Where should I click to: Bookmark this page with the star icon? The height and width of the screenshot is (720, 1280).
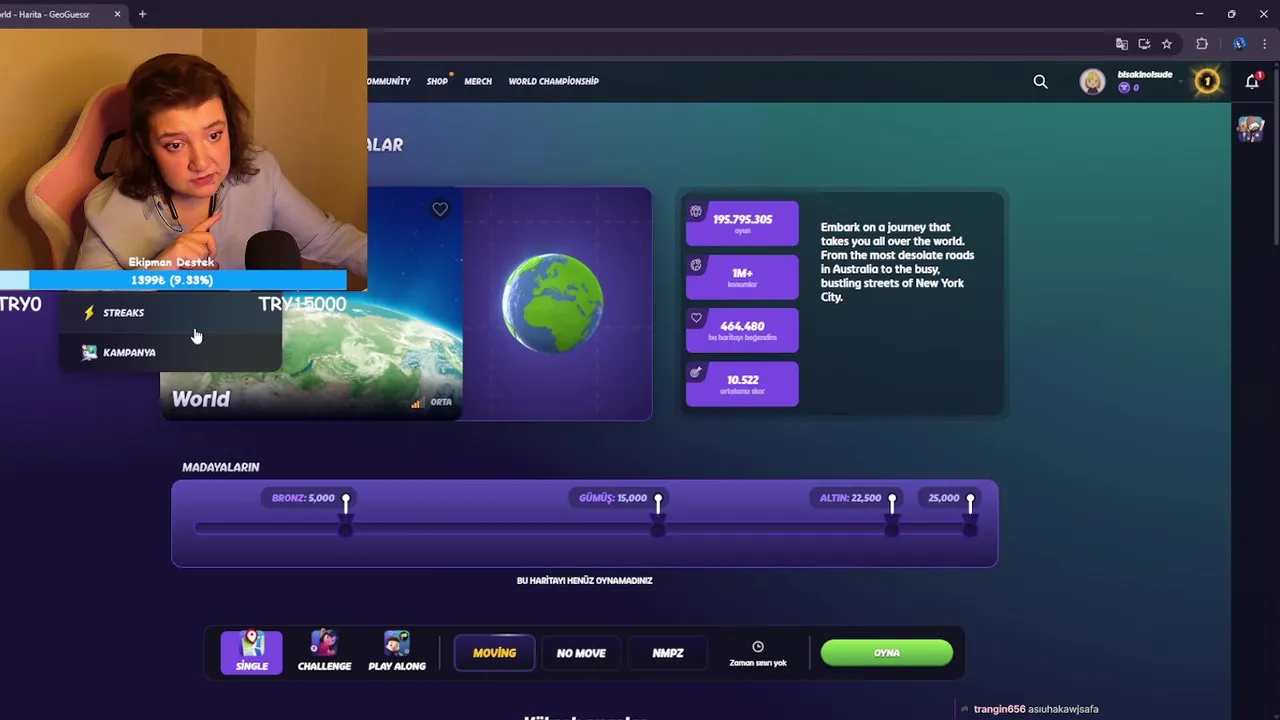[1166, 44]
